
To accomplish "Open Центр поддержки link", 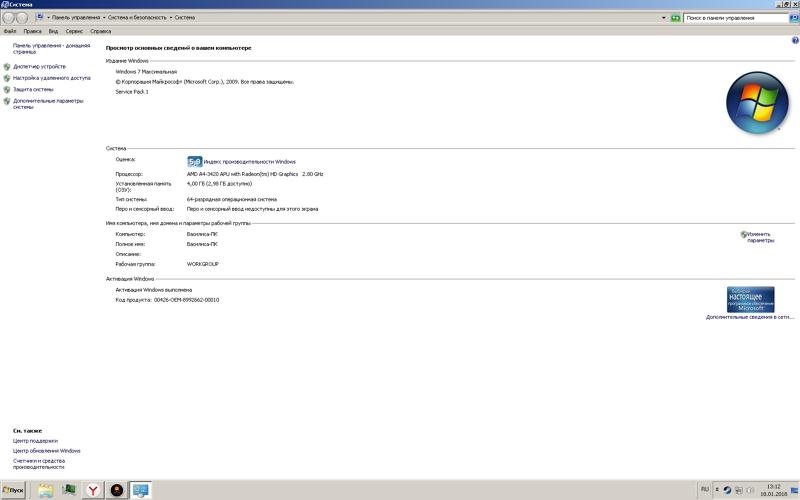I will tap(35, 441).
